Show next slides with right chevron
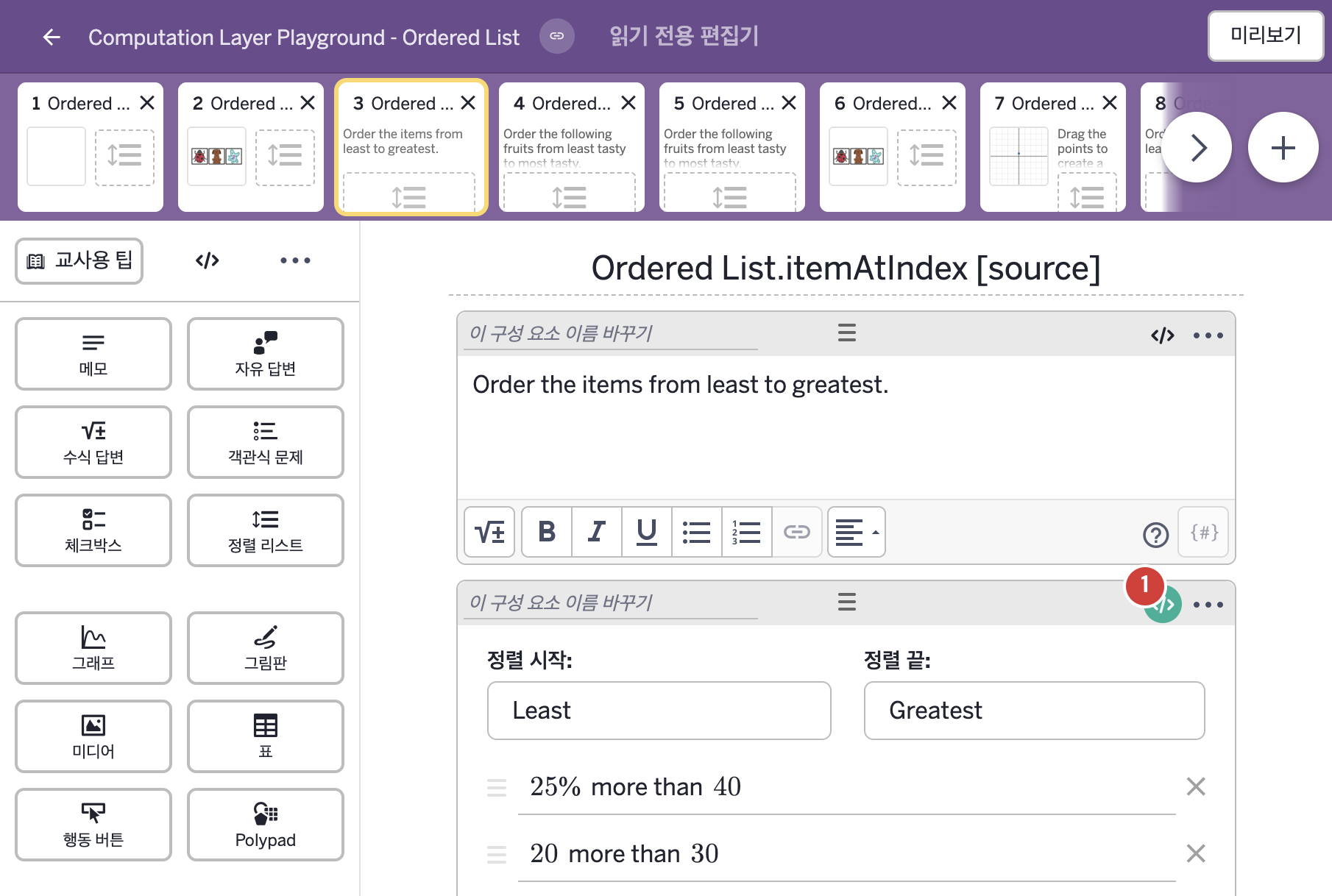 1197,147
